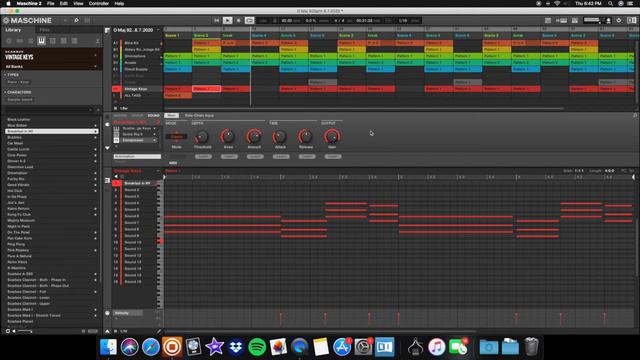Start playback with the Play button
The image size is (640, 360).
(x=227, y=20)
